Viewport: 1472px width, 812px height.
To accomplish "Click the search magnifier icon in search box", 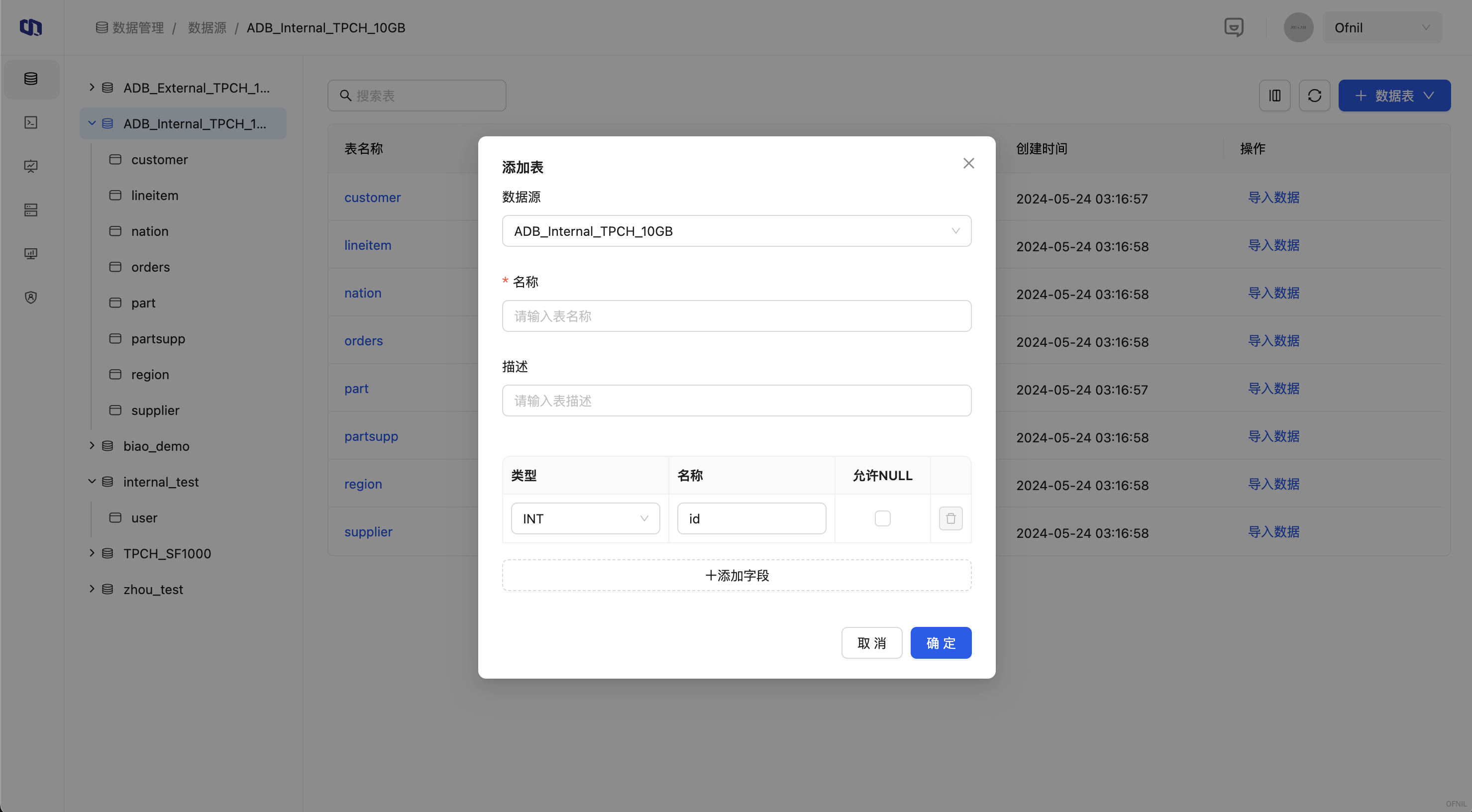I will pyautogui.click(x=345, y=96).
